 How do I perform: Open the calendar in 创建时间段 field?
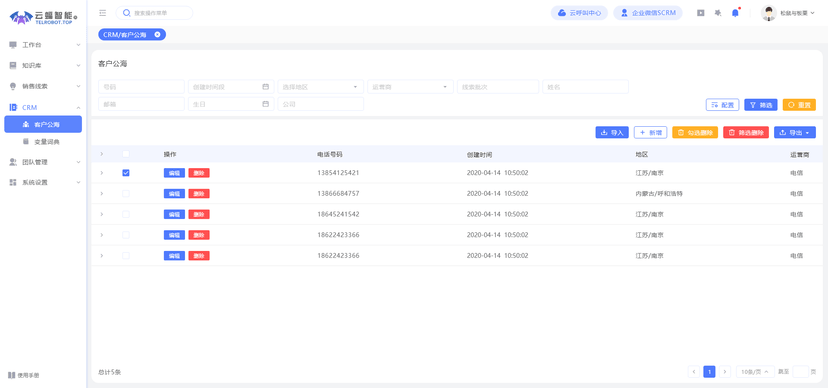266,87
